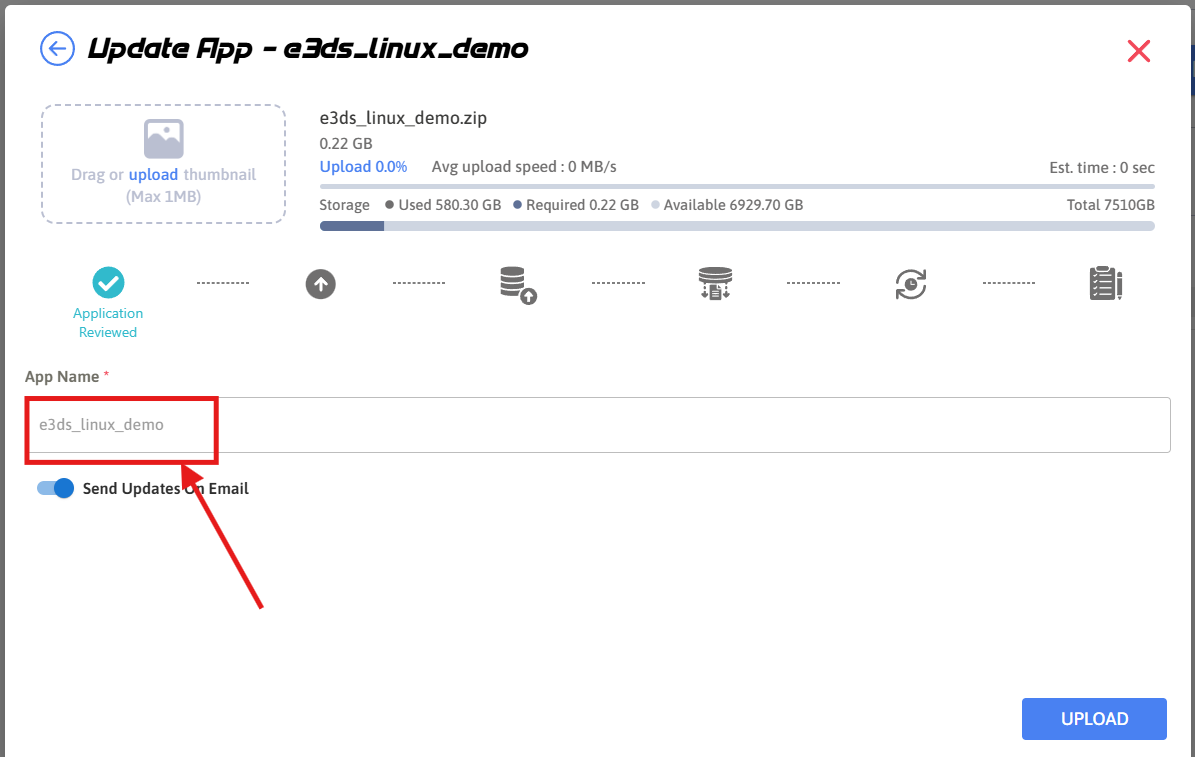The width and height of the screenshot is (1195, 757).
Task: Click the database upload step icon
Action: coord(517,285)
